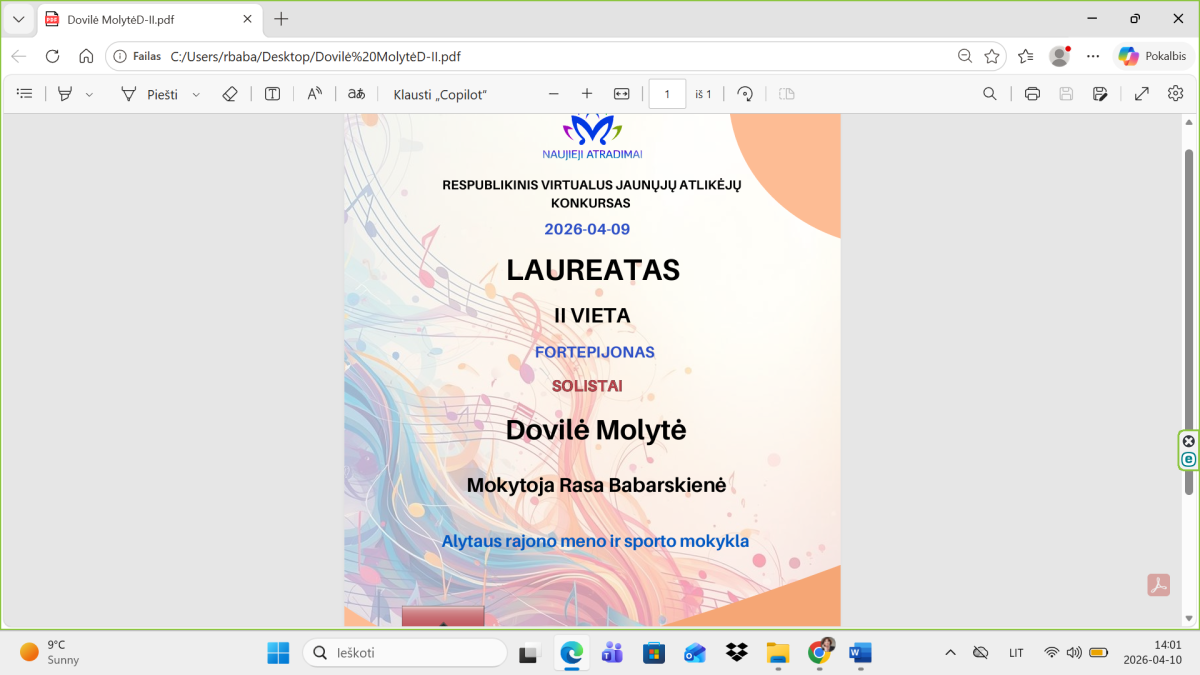The height and width of the screenshot is (675, 1200).
Task: Open Pokalbis Copilot chat button
Action: pos(1153,56)
